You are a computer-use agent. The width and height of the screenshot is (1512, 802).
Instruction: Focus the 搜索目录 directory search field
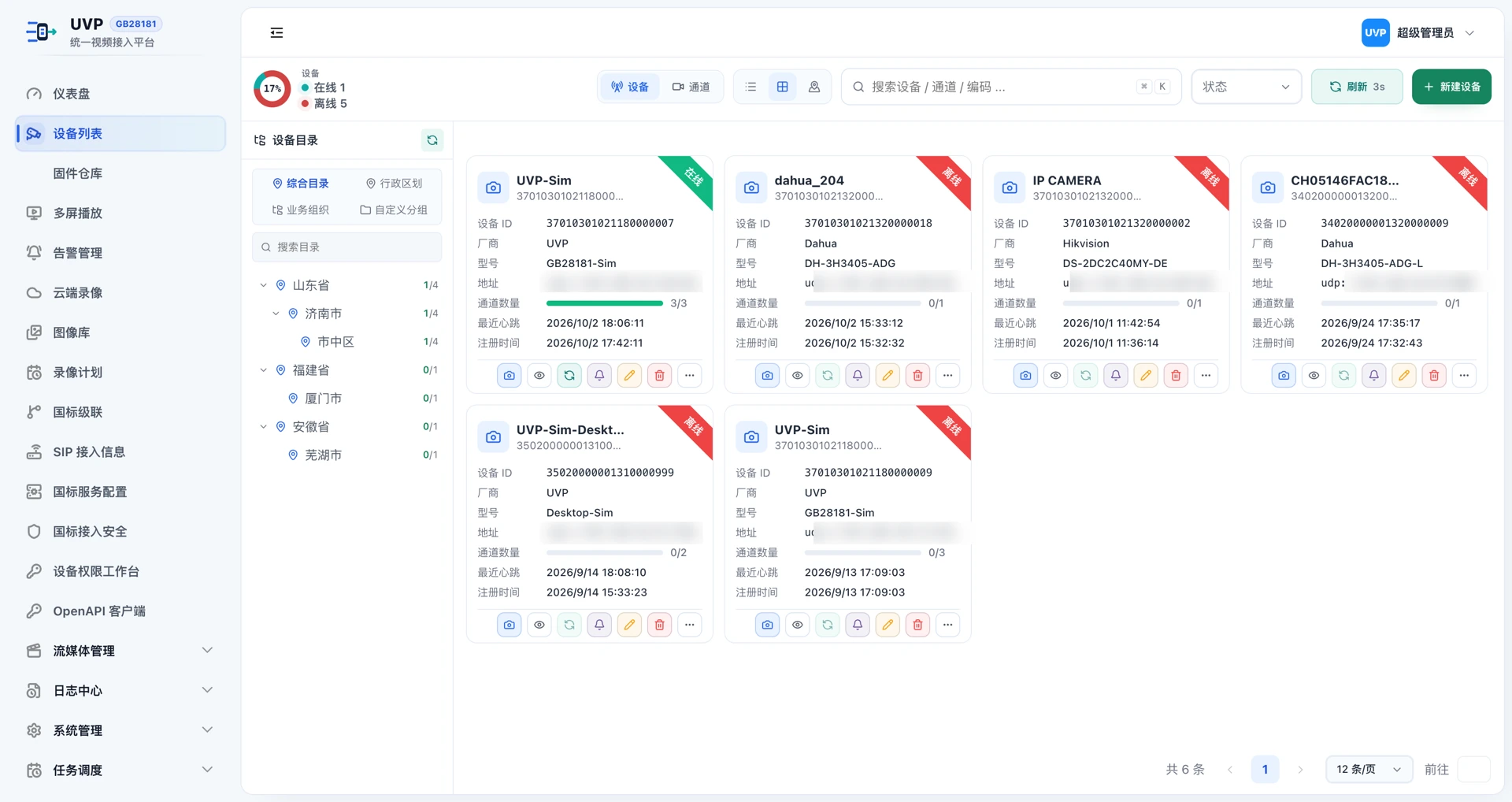(x=346, y=247)
